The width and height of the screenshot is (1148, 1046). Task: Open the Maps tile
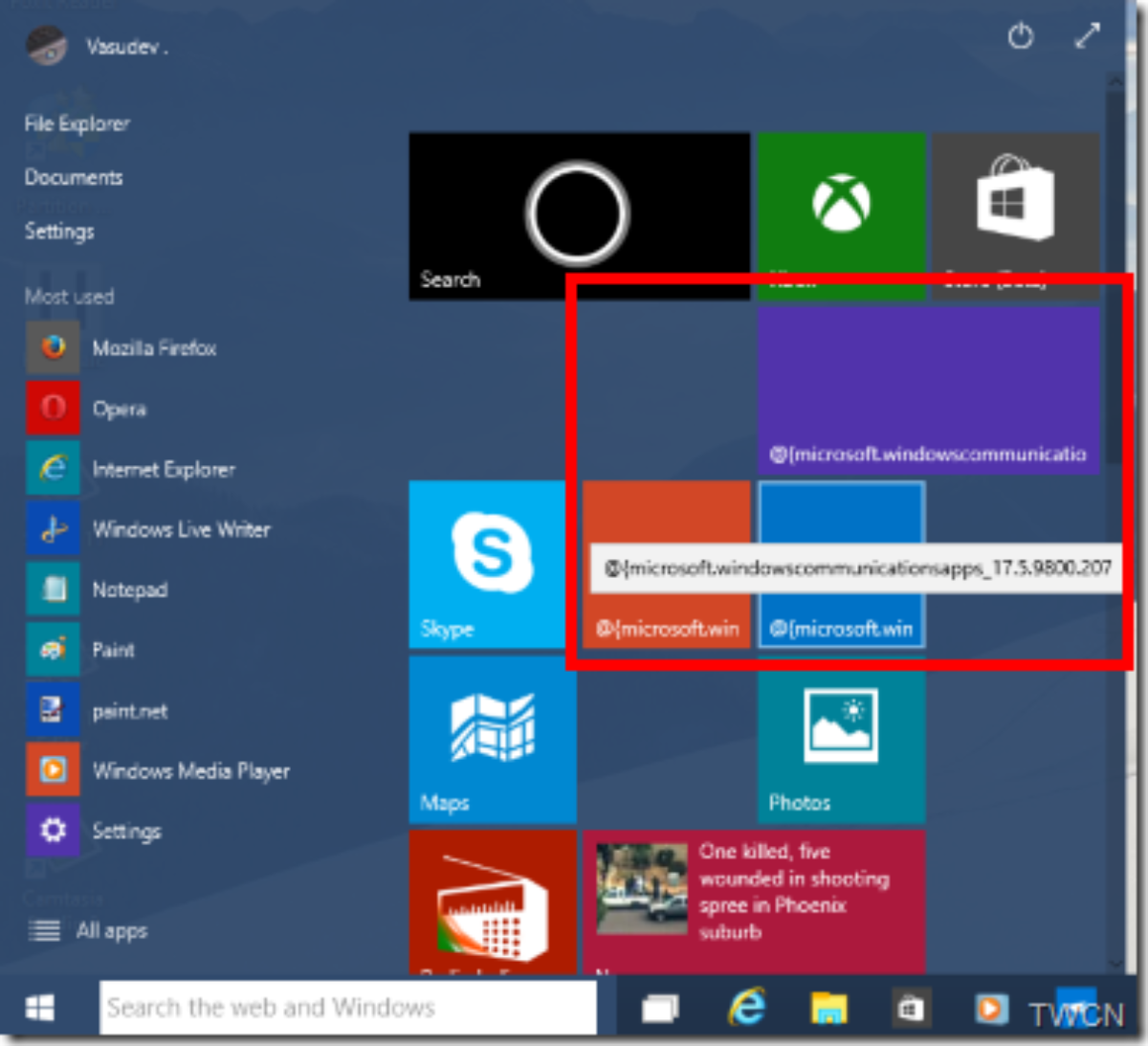click(x=493, y=740)
